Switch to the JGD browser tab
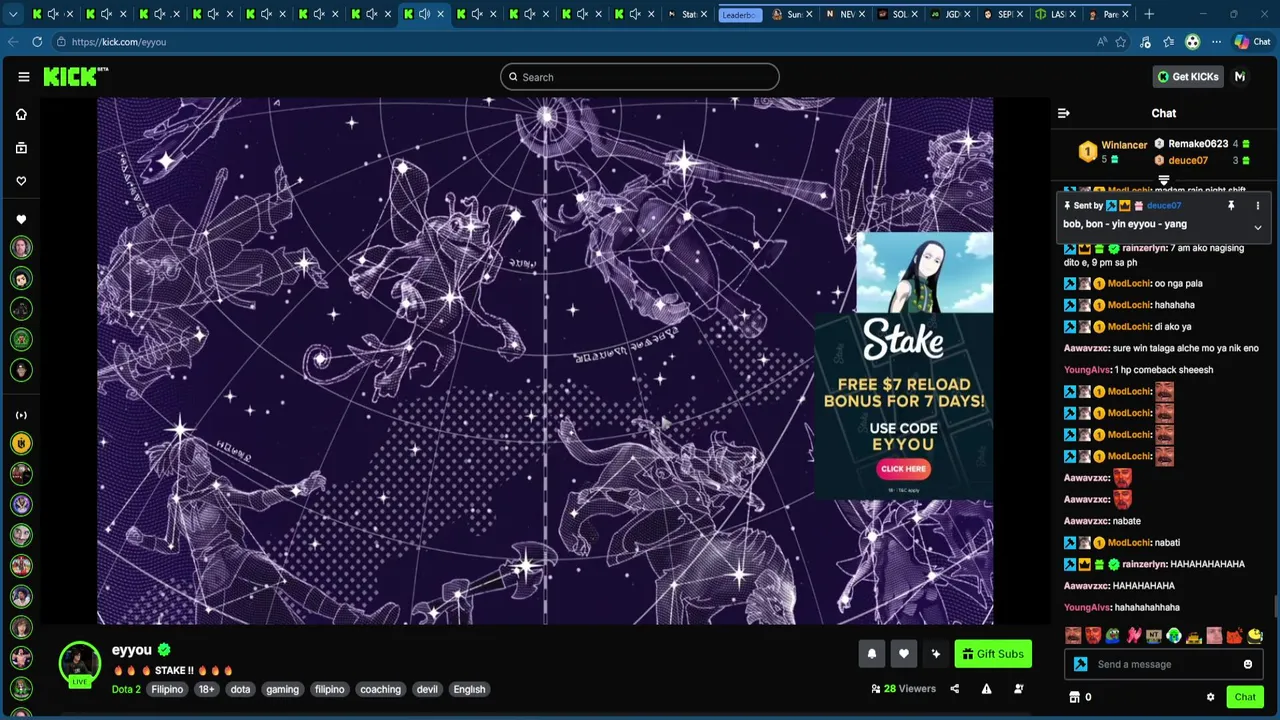 click(x=950, y=14)
